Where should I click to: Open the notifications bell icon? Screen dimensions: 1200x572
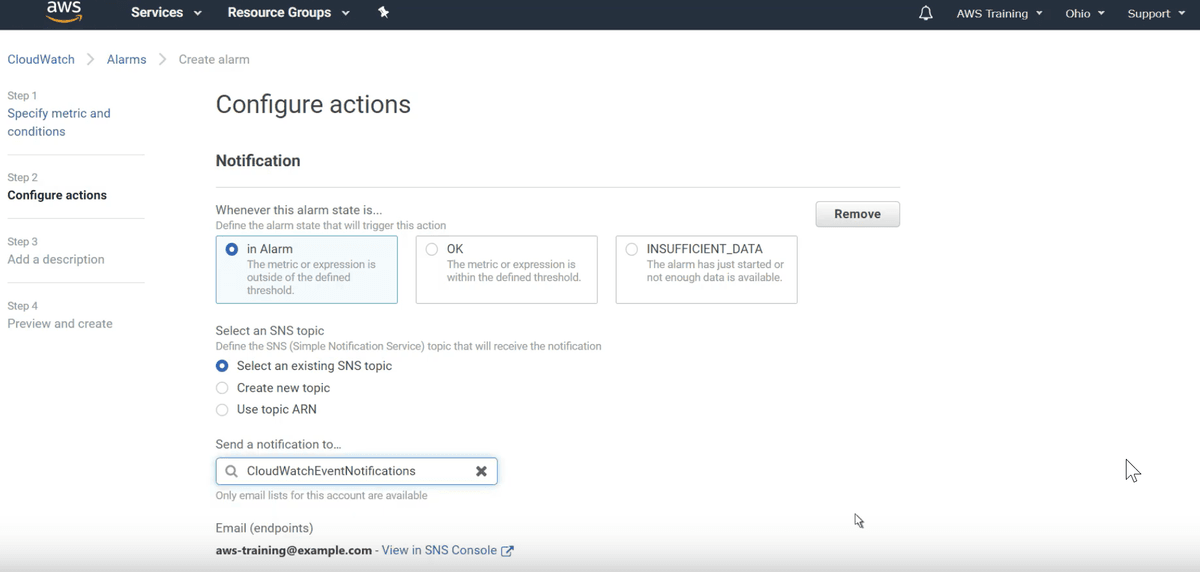(x=926, y=13)
